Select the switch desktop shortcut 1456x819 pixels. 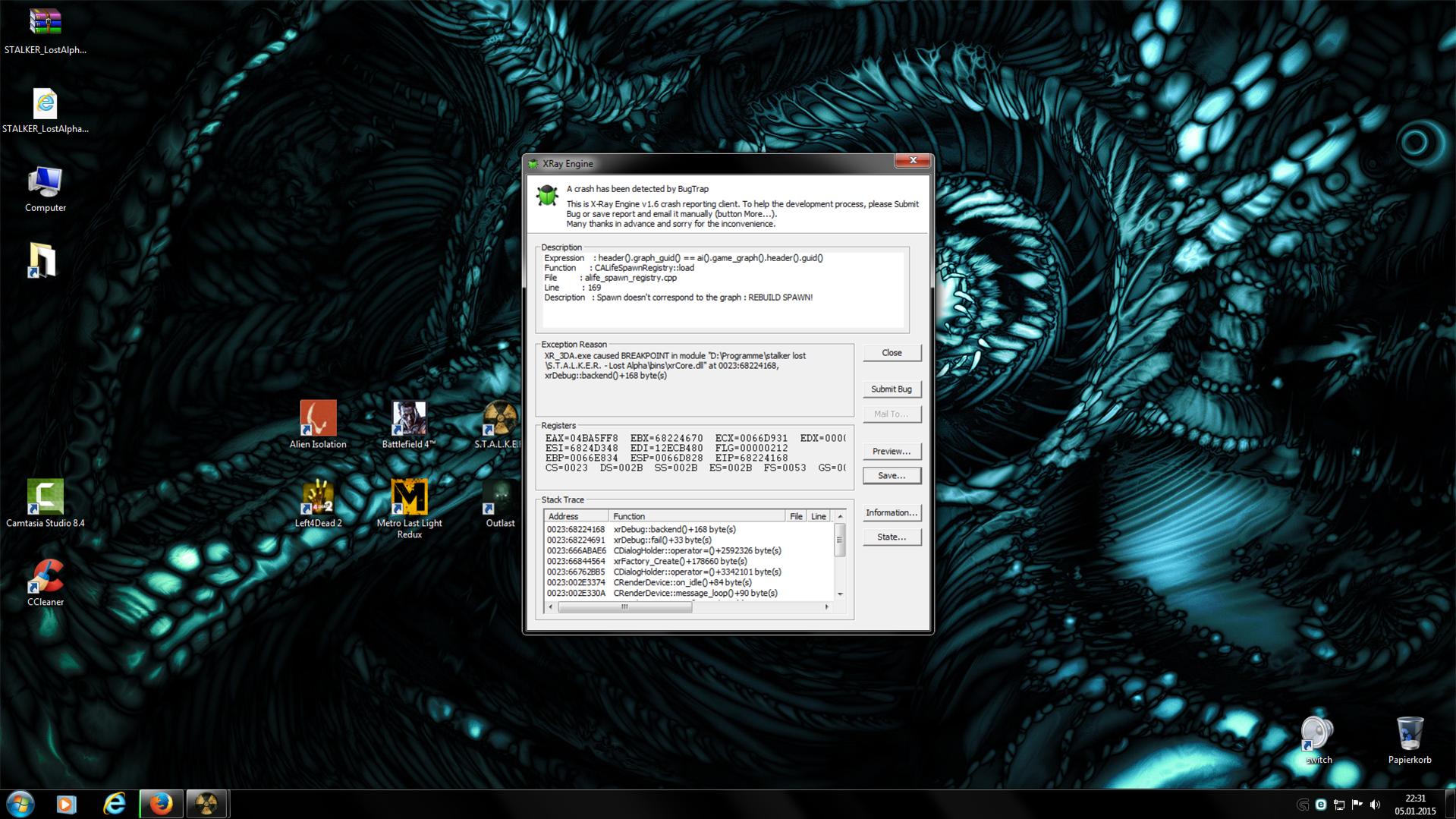[1319, 740]
